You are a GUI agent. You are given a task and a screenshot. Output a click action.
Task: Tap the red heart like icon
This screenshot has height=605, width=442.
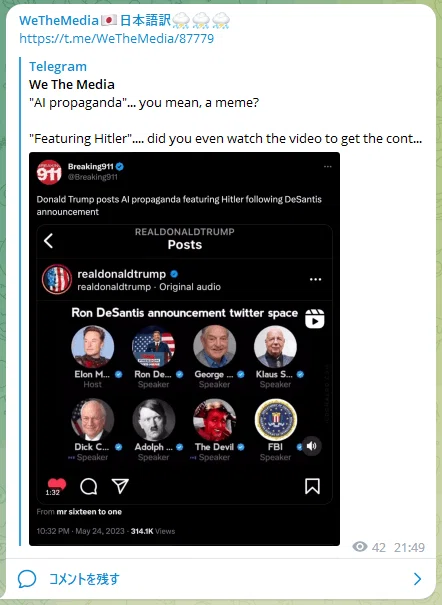[x=57, y=484]
